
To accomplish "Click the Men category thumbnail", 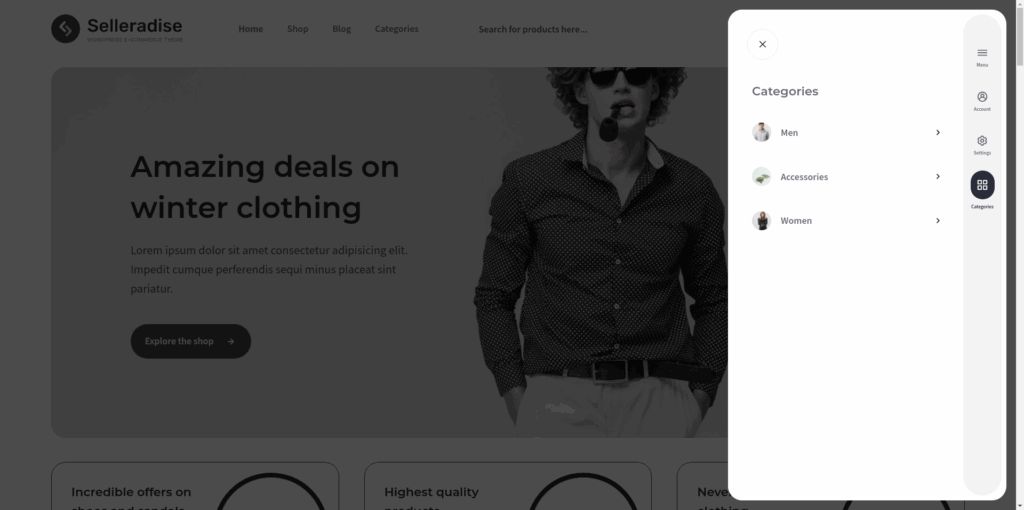I will point(761,133).
